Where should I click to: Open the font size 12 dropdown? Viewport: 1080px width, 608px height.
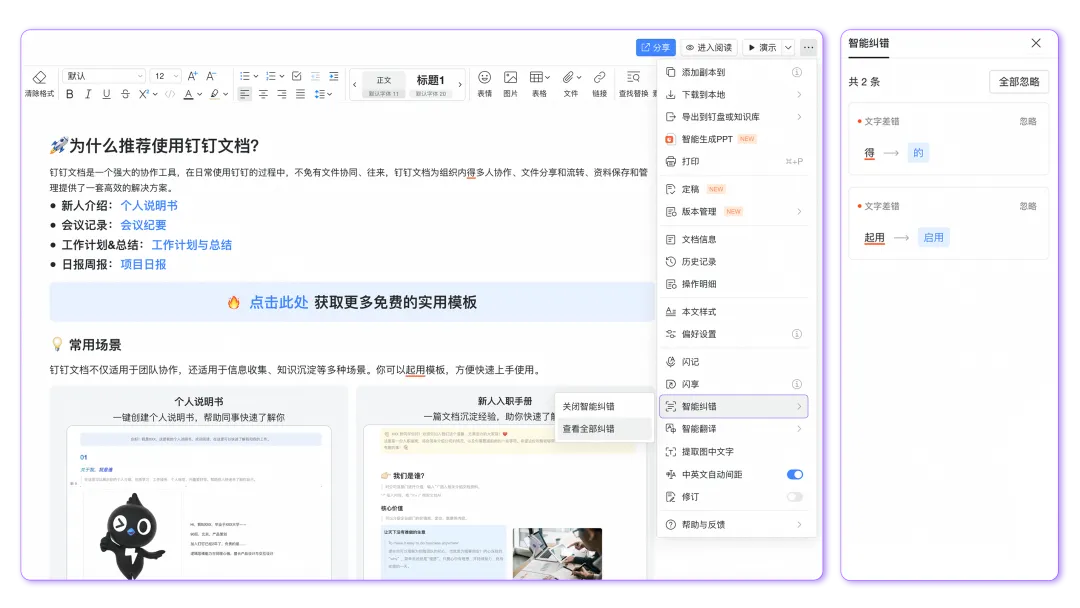click(166, 76)
